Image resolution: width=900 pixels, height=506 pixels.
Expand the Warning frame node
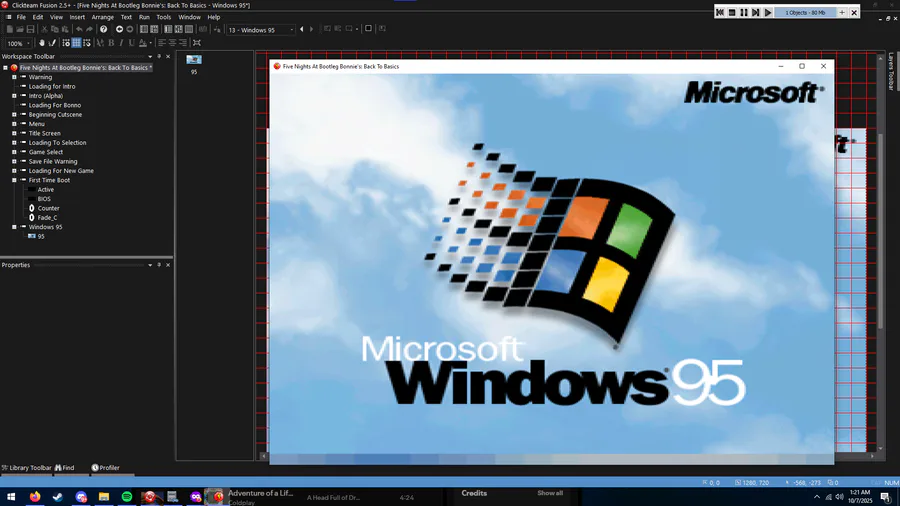coord(14,77)
